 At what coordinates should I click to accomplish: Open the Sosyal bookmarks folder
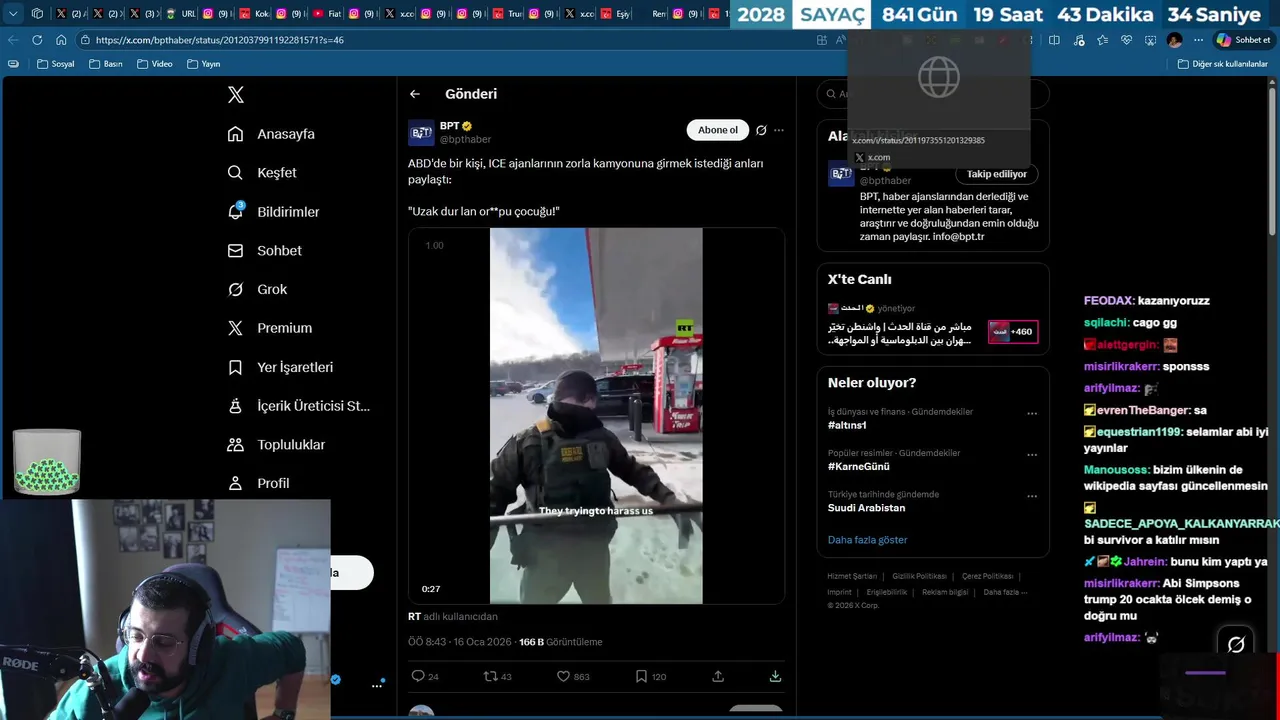(56, 64)
